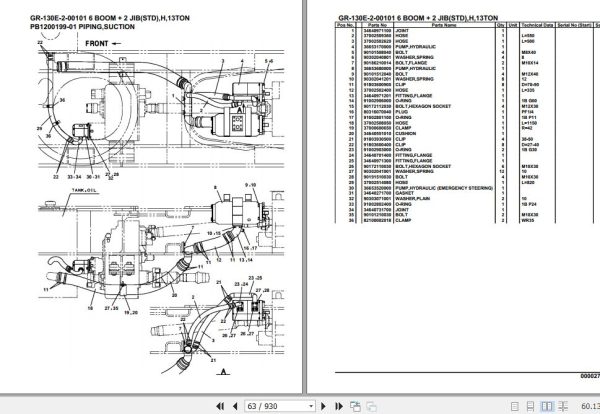
Task: Click the right page title GR-130E-2-00101
Action: point(418,18)
